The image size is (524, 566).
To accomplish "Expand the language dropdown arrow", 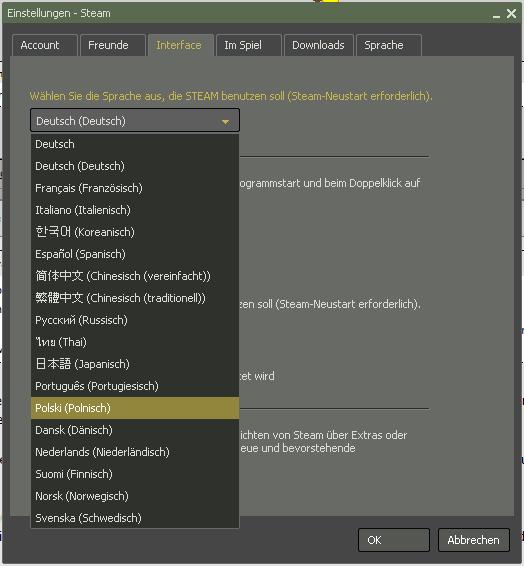I will (x=226, y=122).
